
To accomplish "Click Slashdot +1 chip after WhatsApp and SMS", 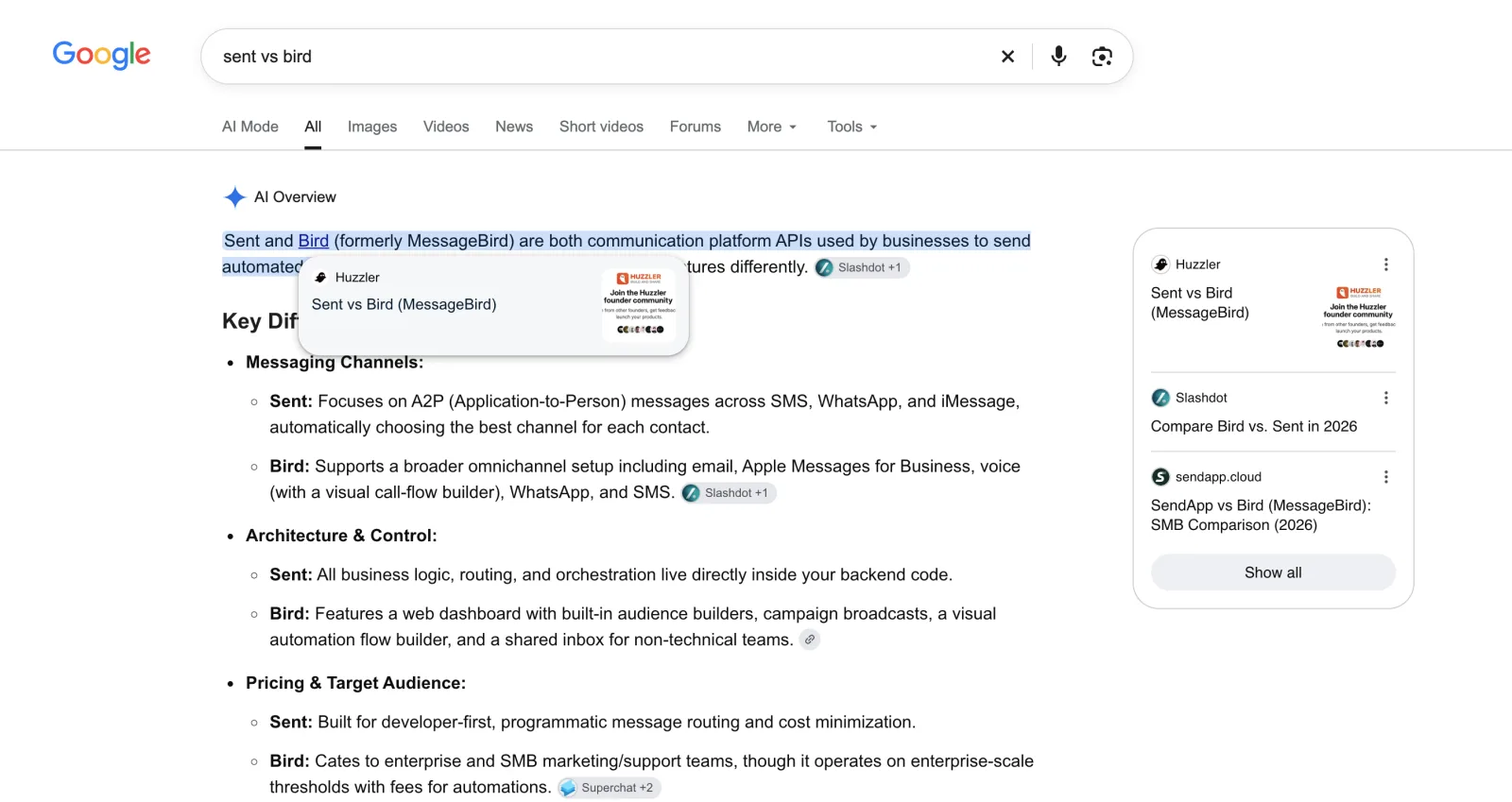I will (x=728, y=493).
